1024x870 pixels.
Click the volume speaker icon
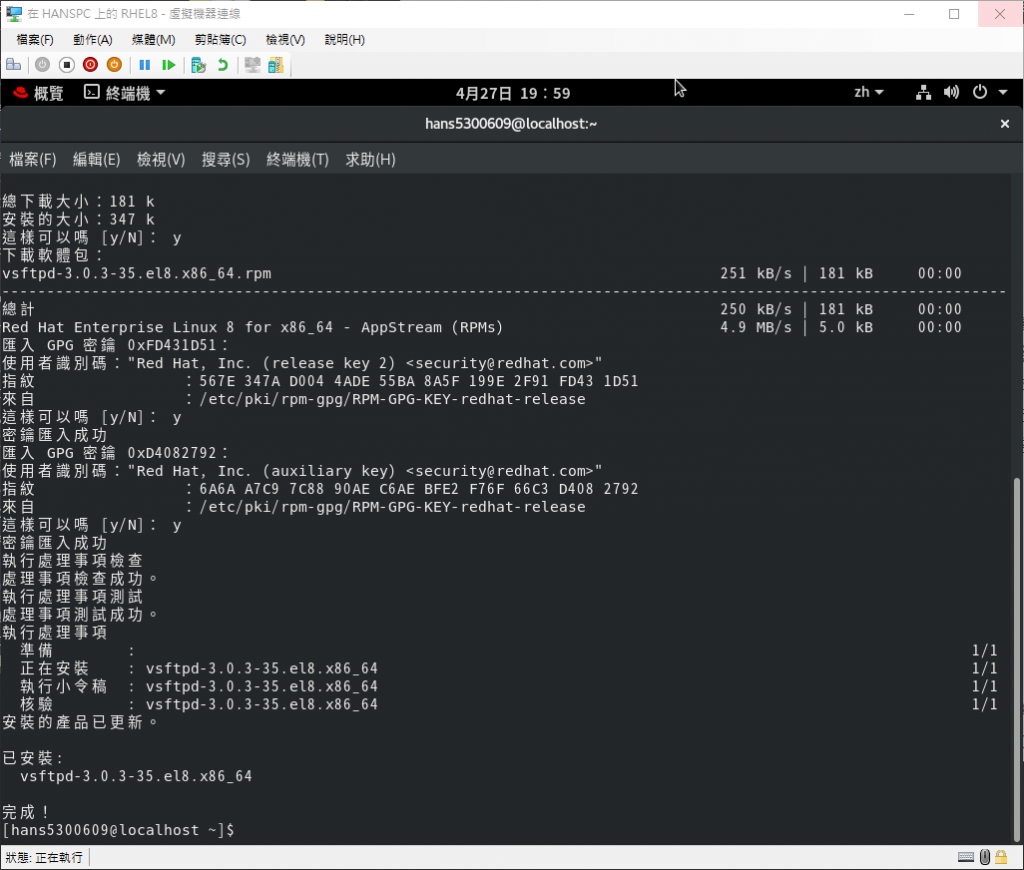coord(952,93)
